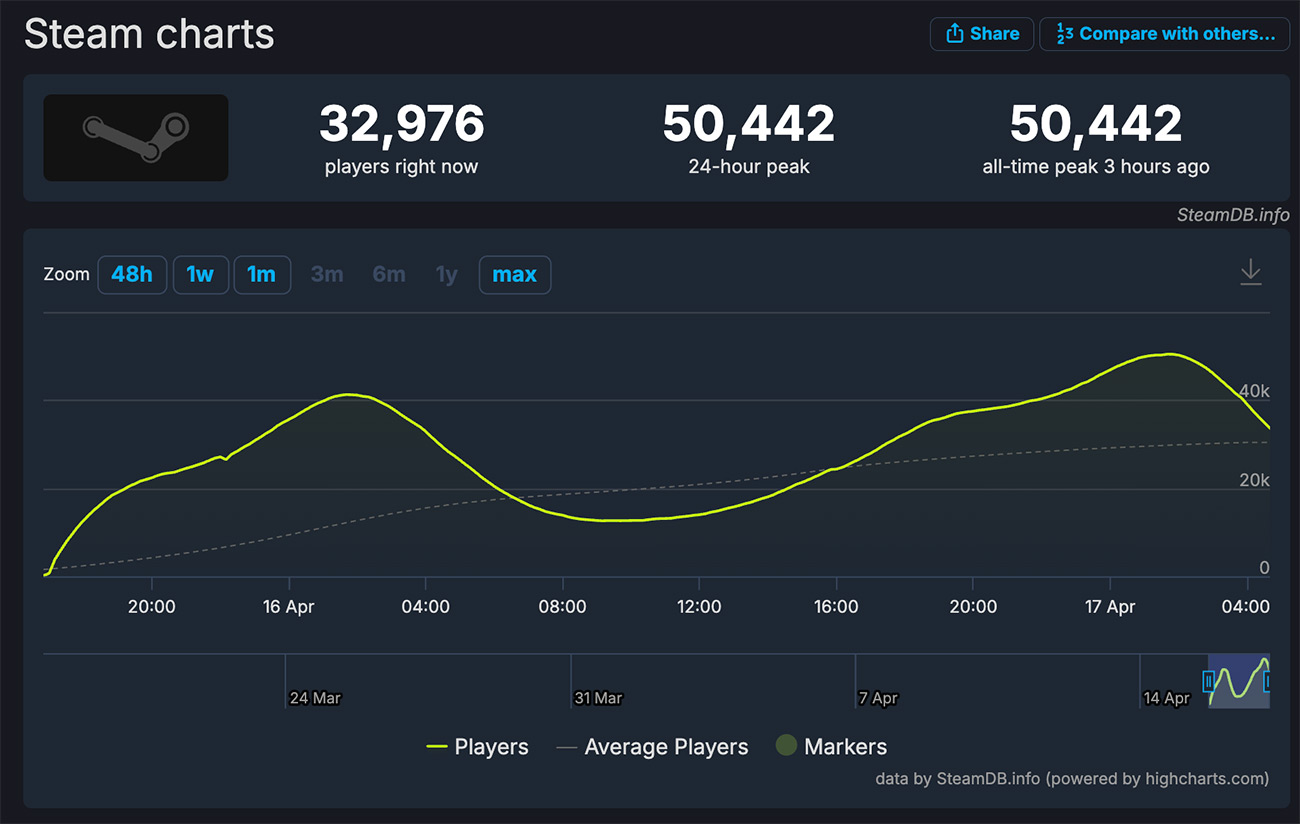Viewport: 1300px width, 824px height.
Task: Open the SteamDB.info watermark link
Action: 1232,215
